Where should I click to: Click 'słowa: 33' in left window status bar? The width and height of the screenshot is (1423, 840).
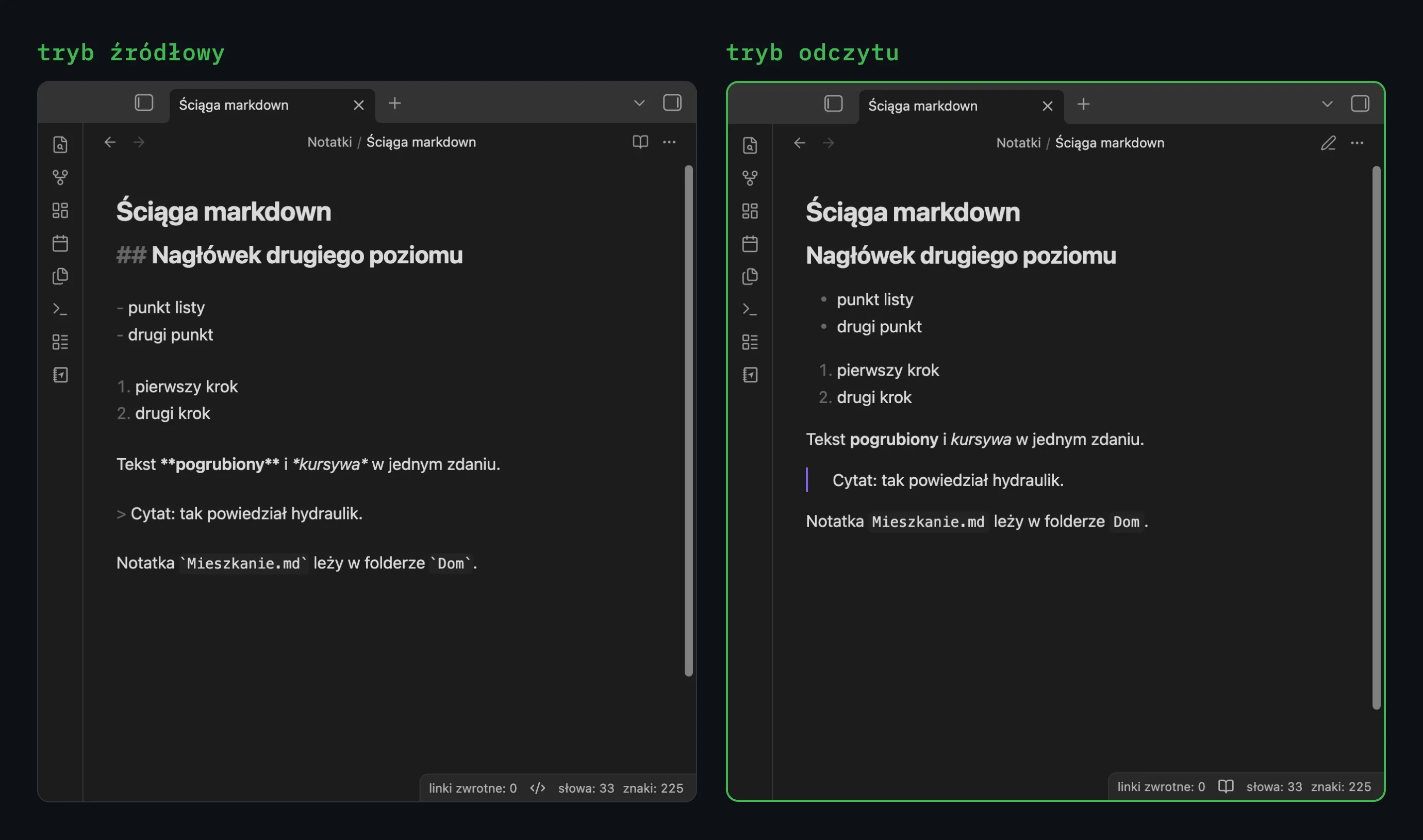coord(586,788)
